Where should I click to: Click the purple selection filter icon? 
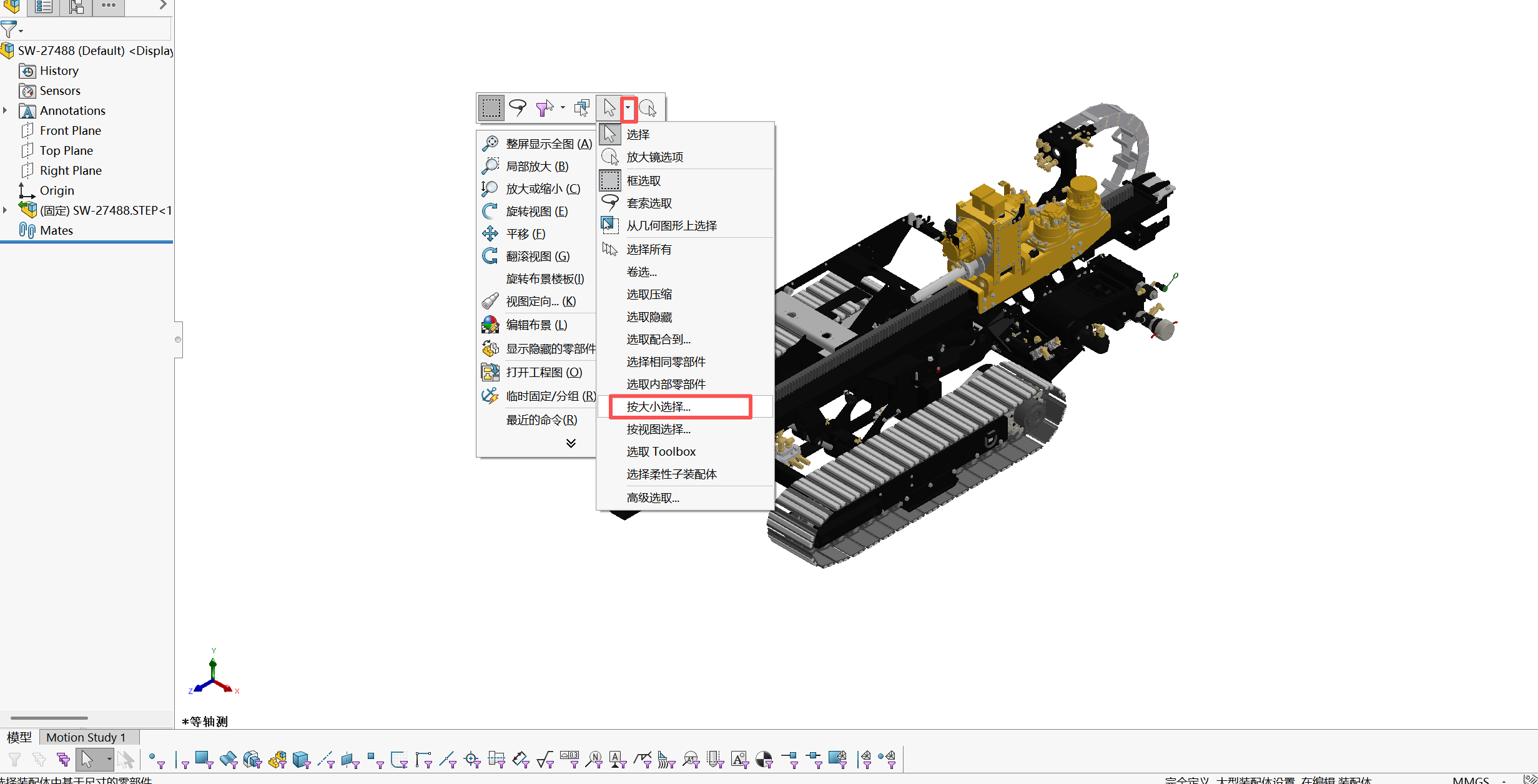point(545,108)
